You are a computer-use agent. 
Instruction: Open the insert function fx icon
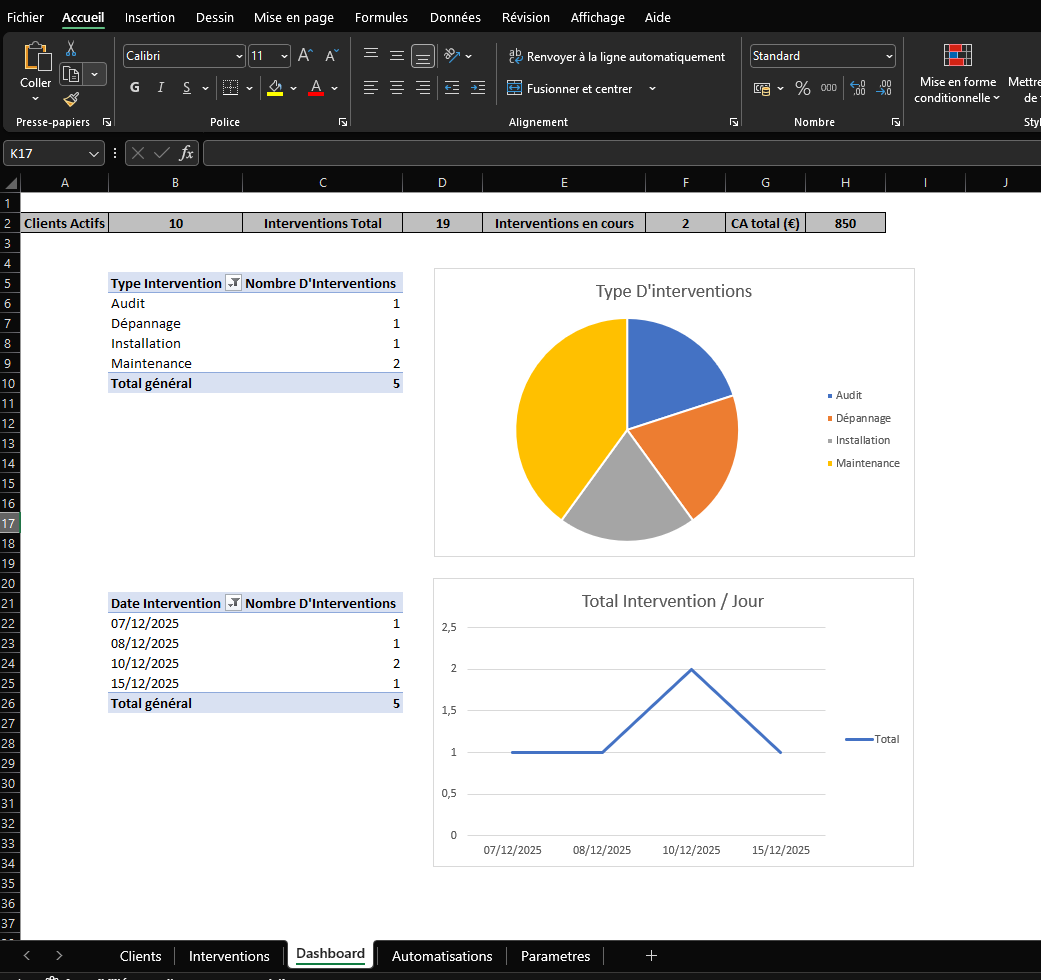tap(187, 153)
